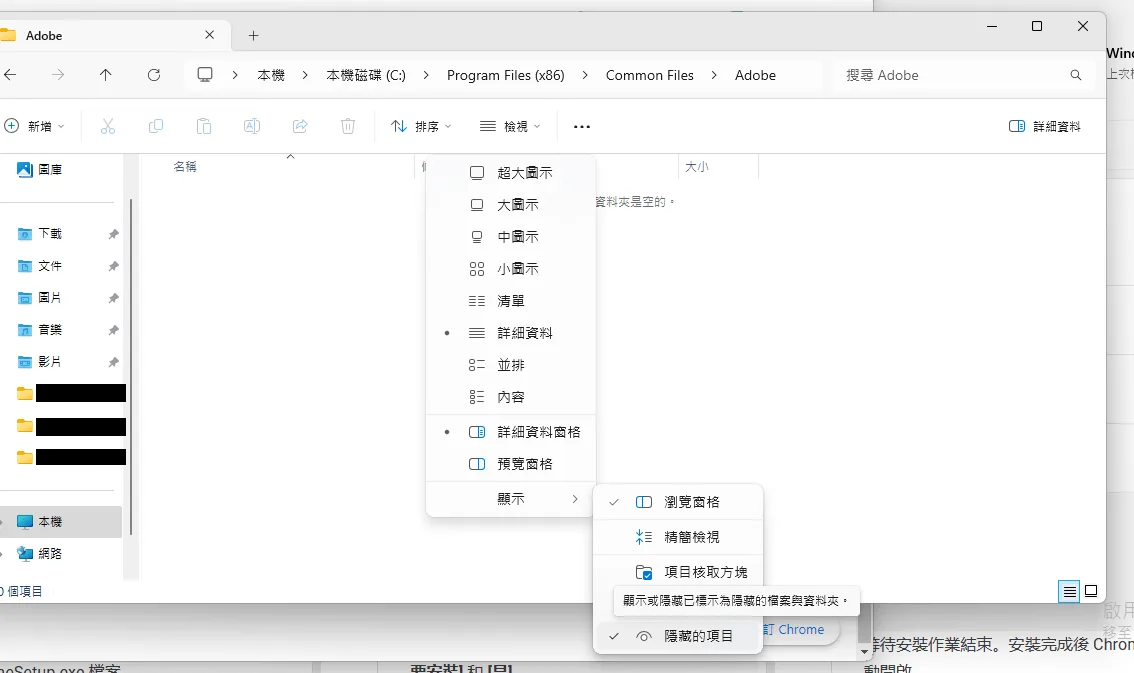Unpin 下載 using its pin icon
This screenshot has width=1134, height=673.
point(114,234)
